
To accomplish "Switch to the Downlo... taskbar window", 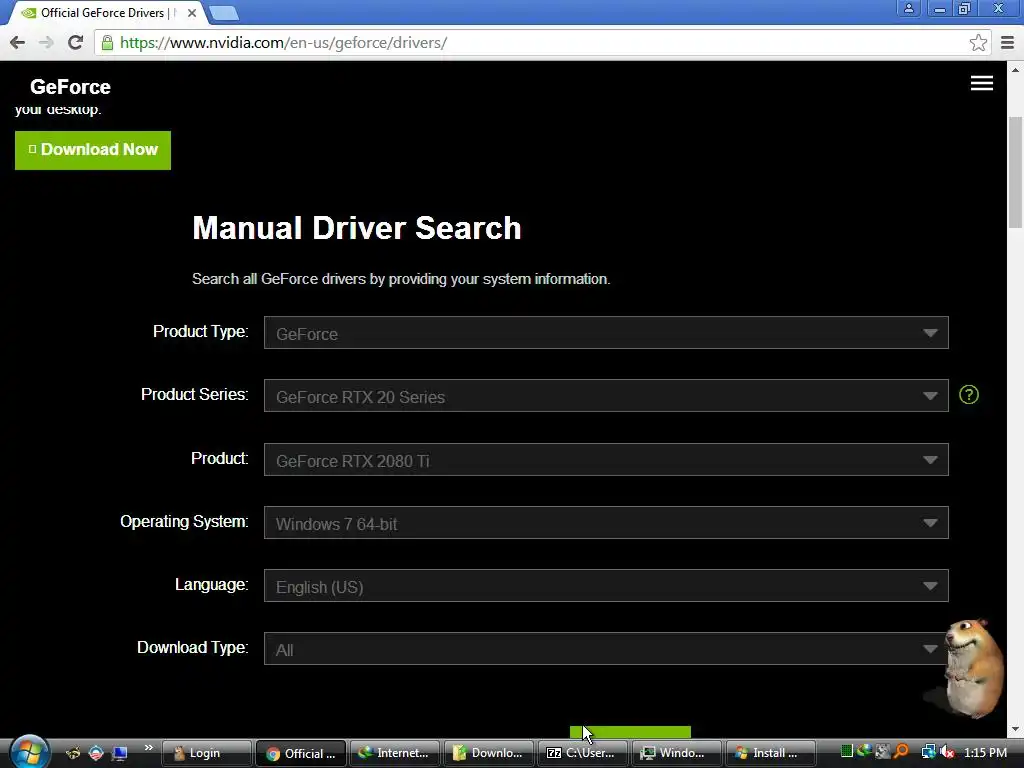I will (x=488, y=753).
